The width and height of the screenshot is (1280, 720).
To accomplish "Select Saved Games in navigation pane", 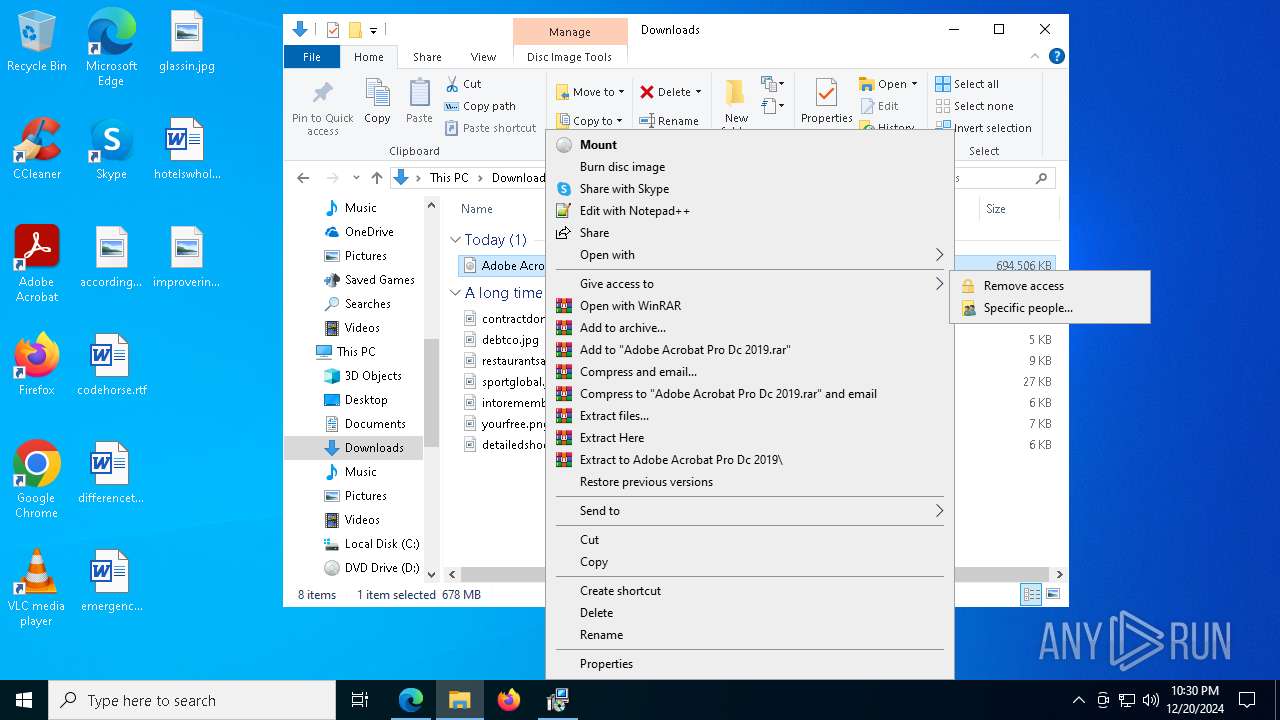I will pos(379,280).
